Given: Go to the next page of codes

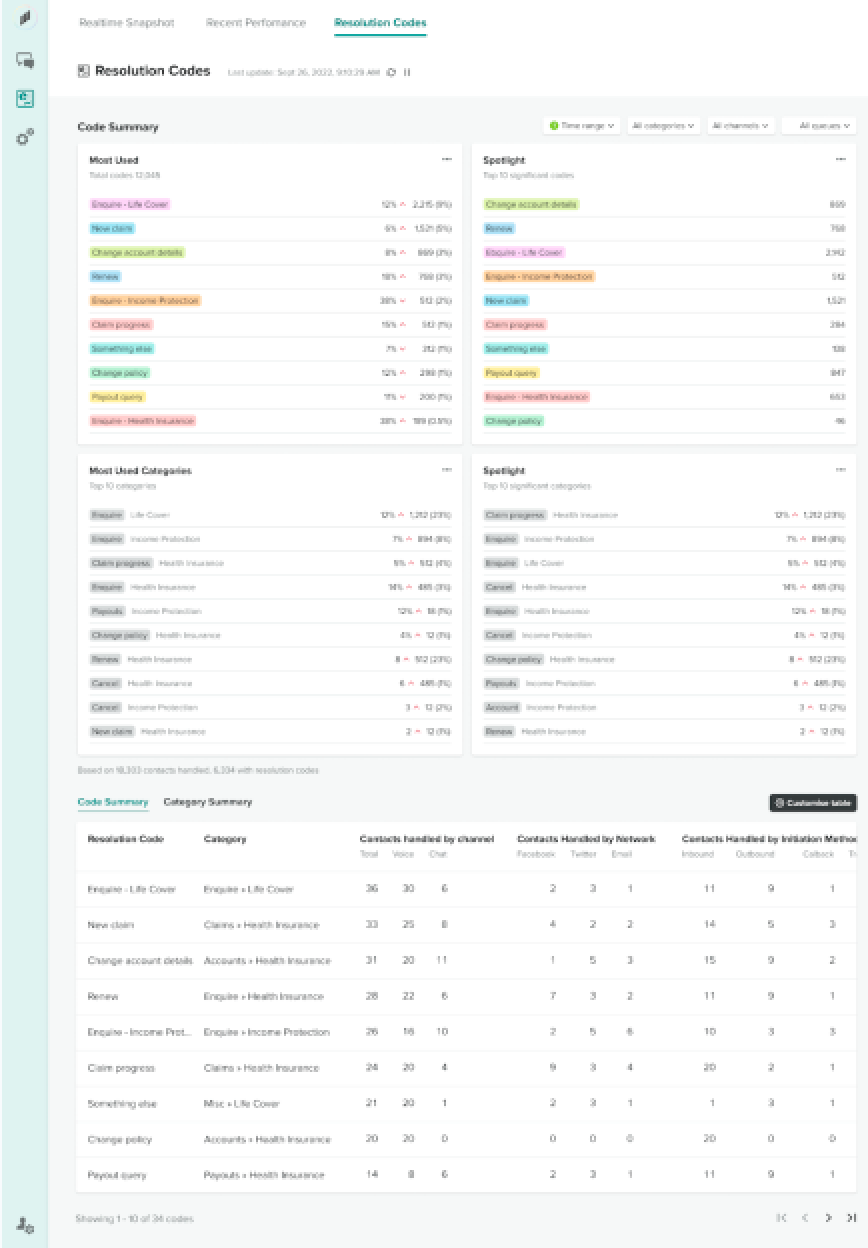Looking at the screenshot, I should pyautogui.click(x=828, y=1217).
